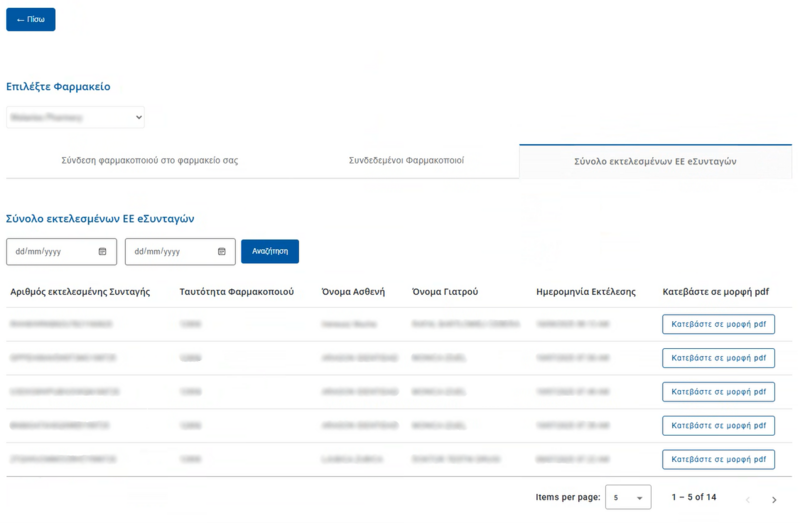Click the Ταυτότητα Φαρμακοποιού column header
Screen dimensions: 800x523
(x=237, y=292)
